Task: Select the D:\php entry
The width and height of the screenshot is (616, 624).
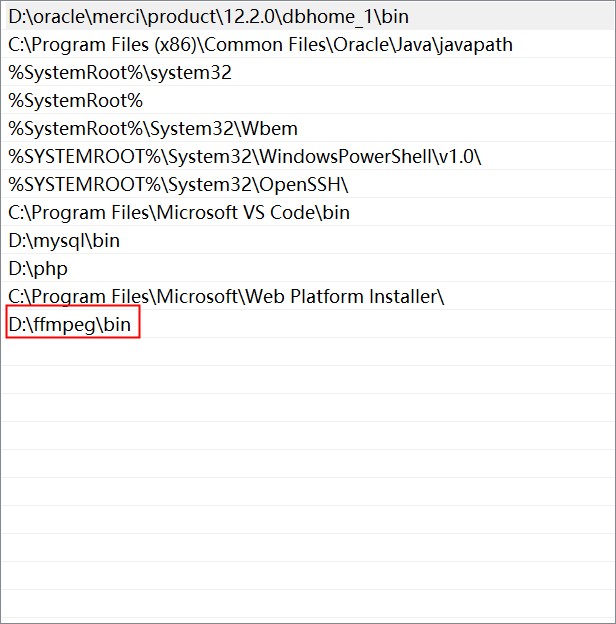Action: pyautogui.click(x=308, y=268)
